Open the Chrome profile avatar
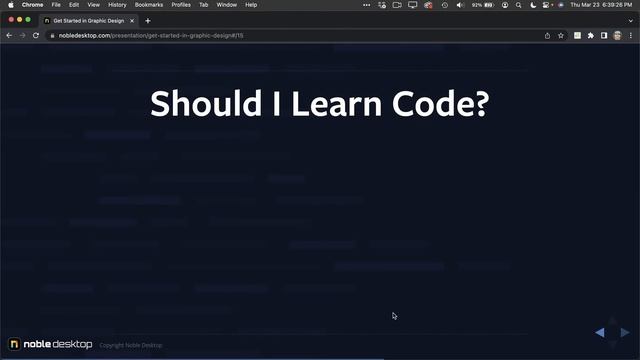This screenshot has width=640, height=360. coord(618,36)
